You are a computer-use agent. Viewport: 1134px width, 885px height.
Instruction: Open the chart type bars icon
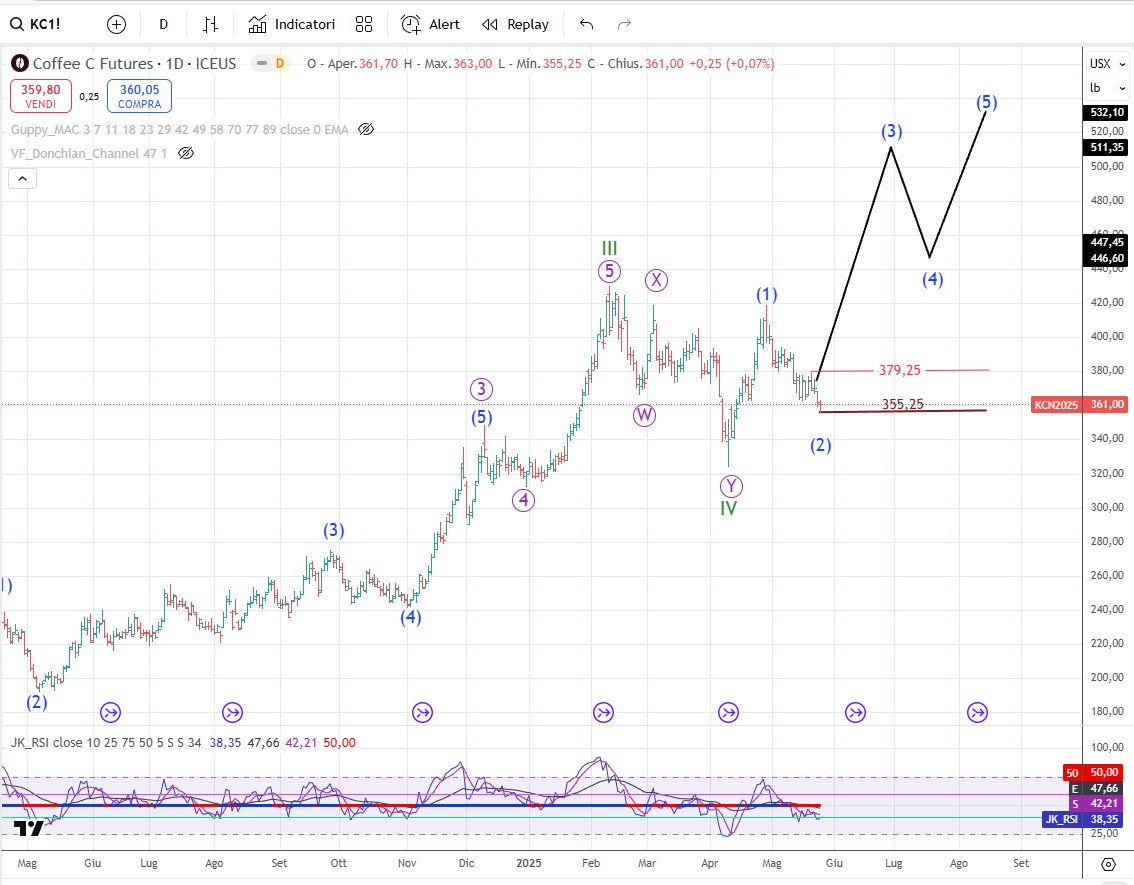point(210,24)
